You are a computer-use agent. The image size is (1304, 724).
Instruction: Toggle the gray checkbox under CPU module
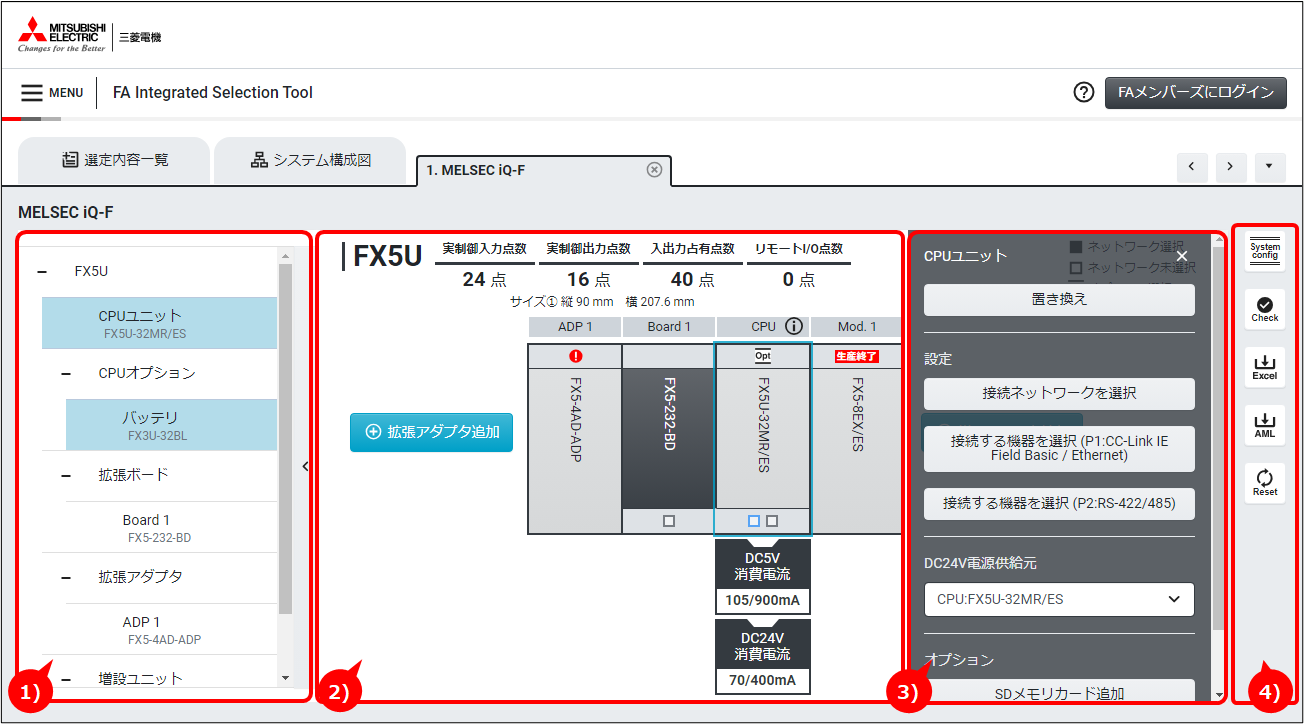click(772, 521)
